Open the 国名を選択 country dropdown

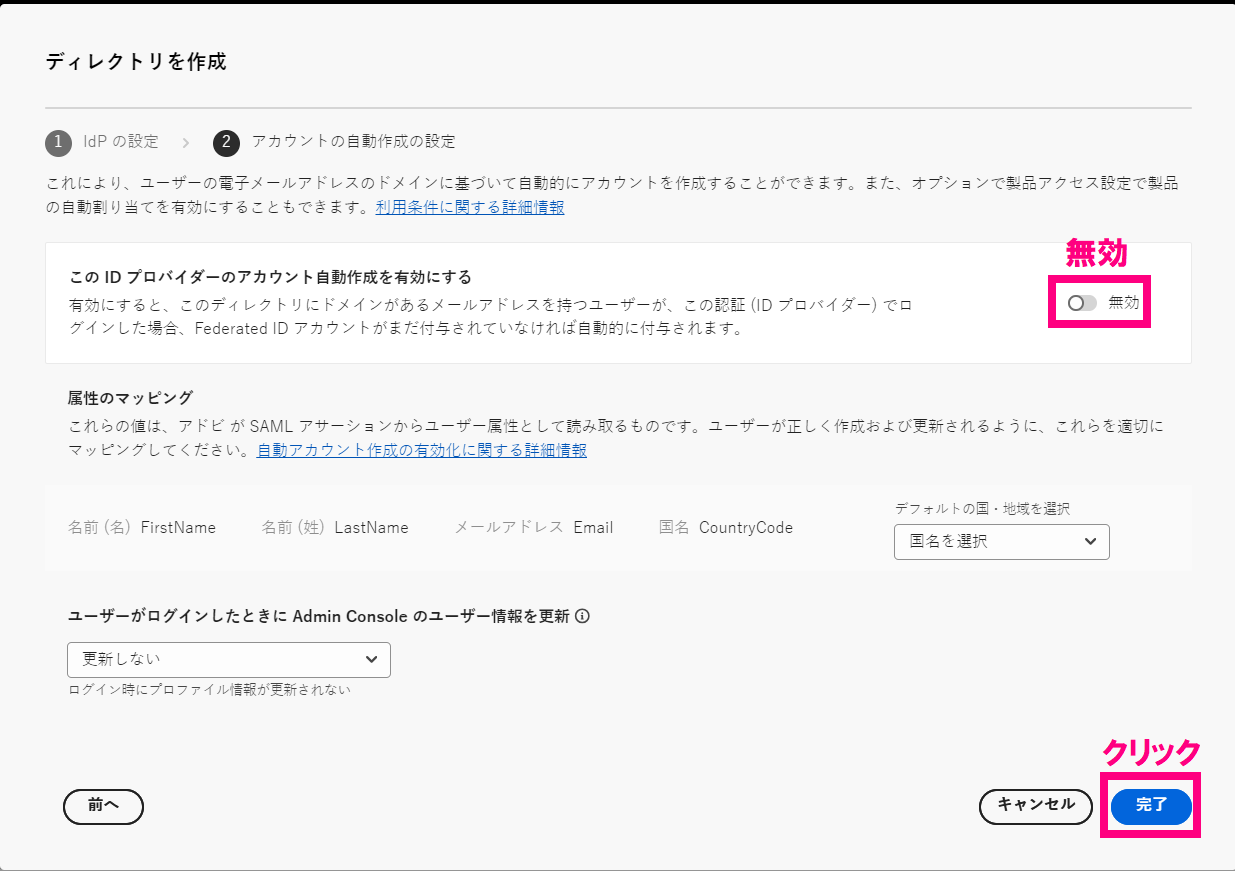(x=1001, y=542)
